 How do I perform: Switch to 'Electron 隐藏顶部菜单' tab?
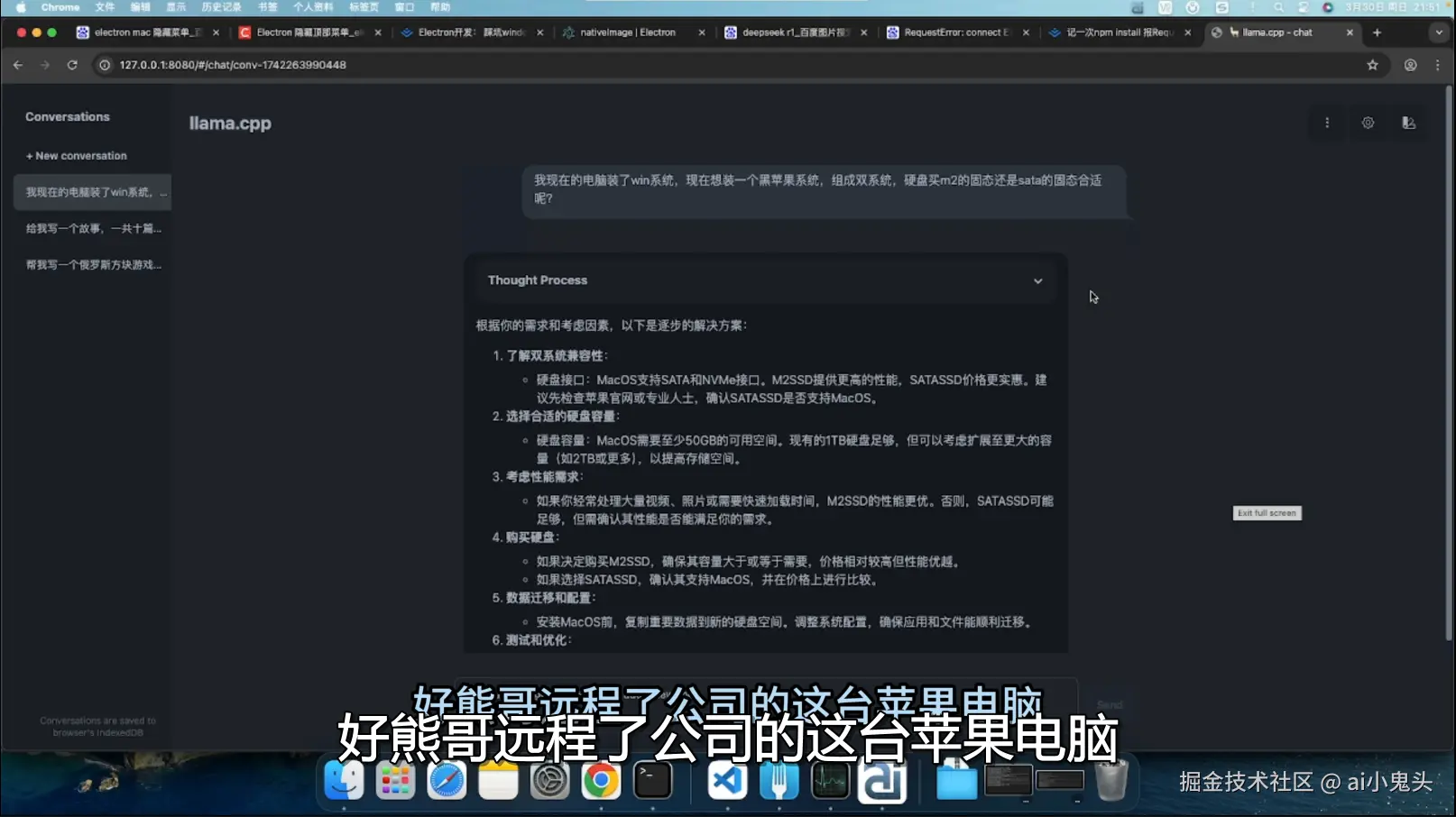309,32
